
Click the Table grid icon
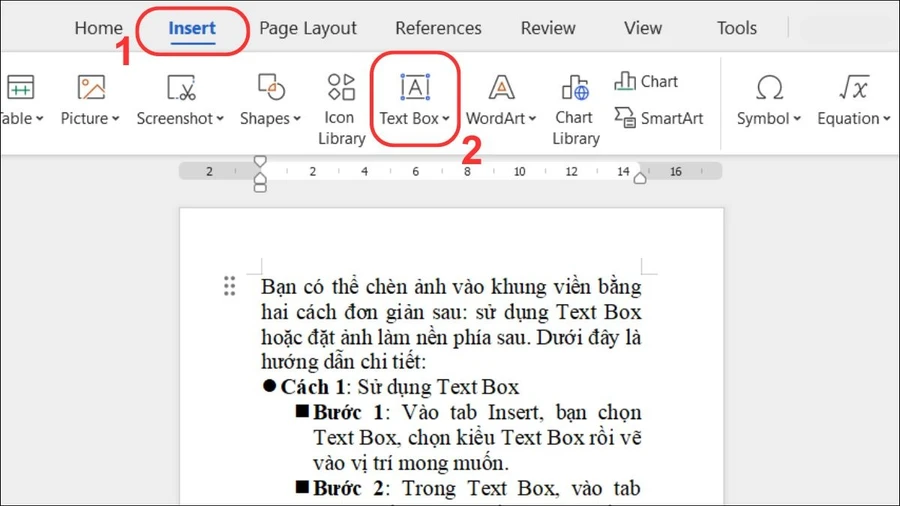pos(21,87)
